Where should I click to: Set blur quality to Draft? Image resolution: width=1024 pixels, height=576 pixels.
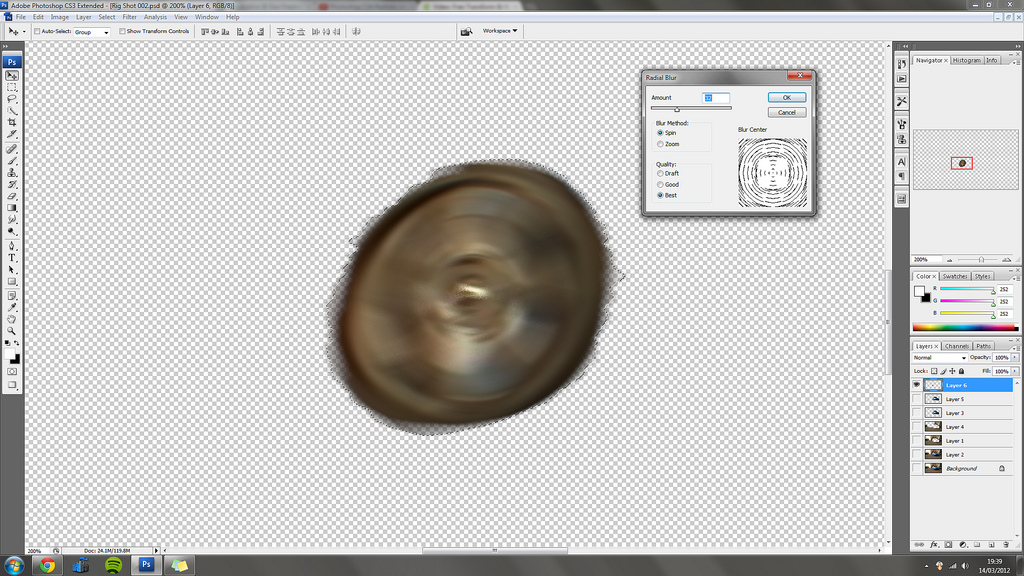click(660, 173)
